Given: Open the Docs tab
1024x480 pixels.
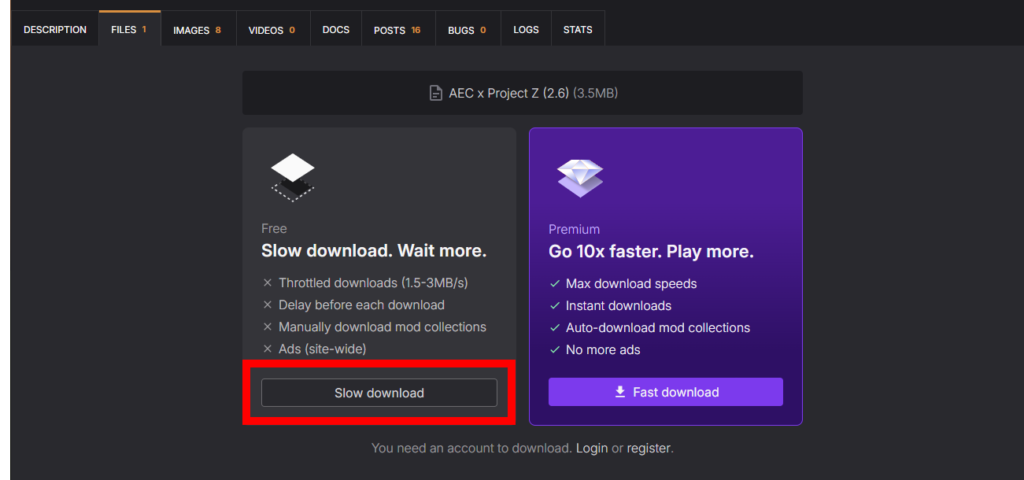Looking at the screenshot, I should pos(336,30).
